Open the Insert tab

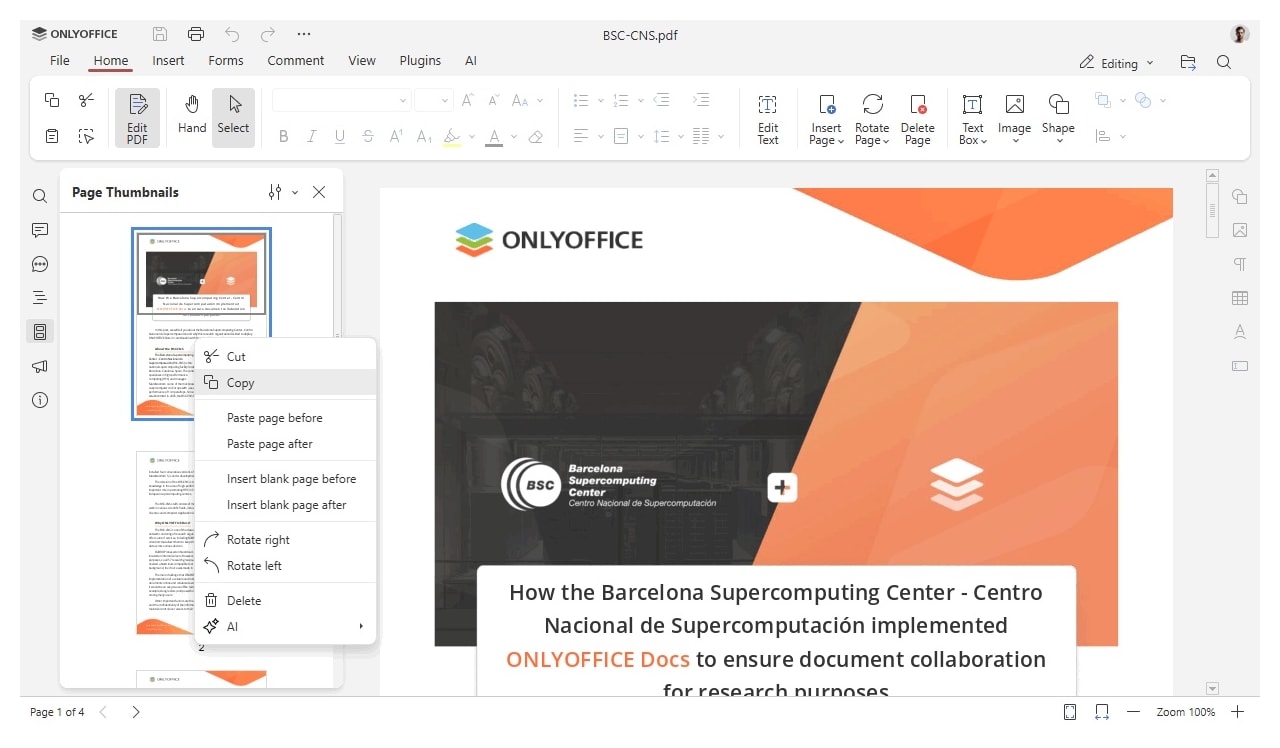tap(168, 60)
